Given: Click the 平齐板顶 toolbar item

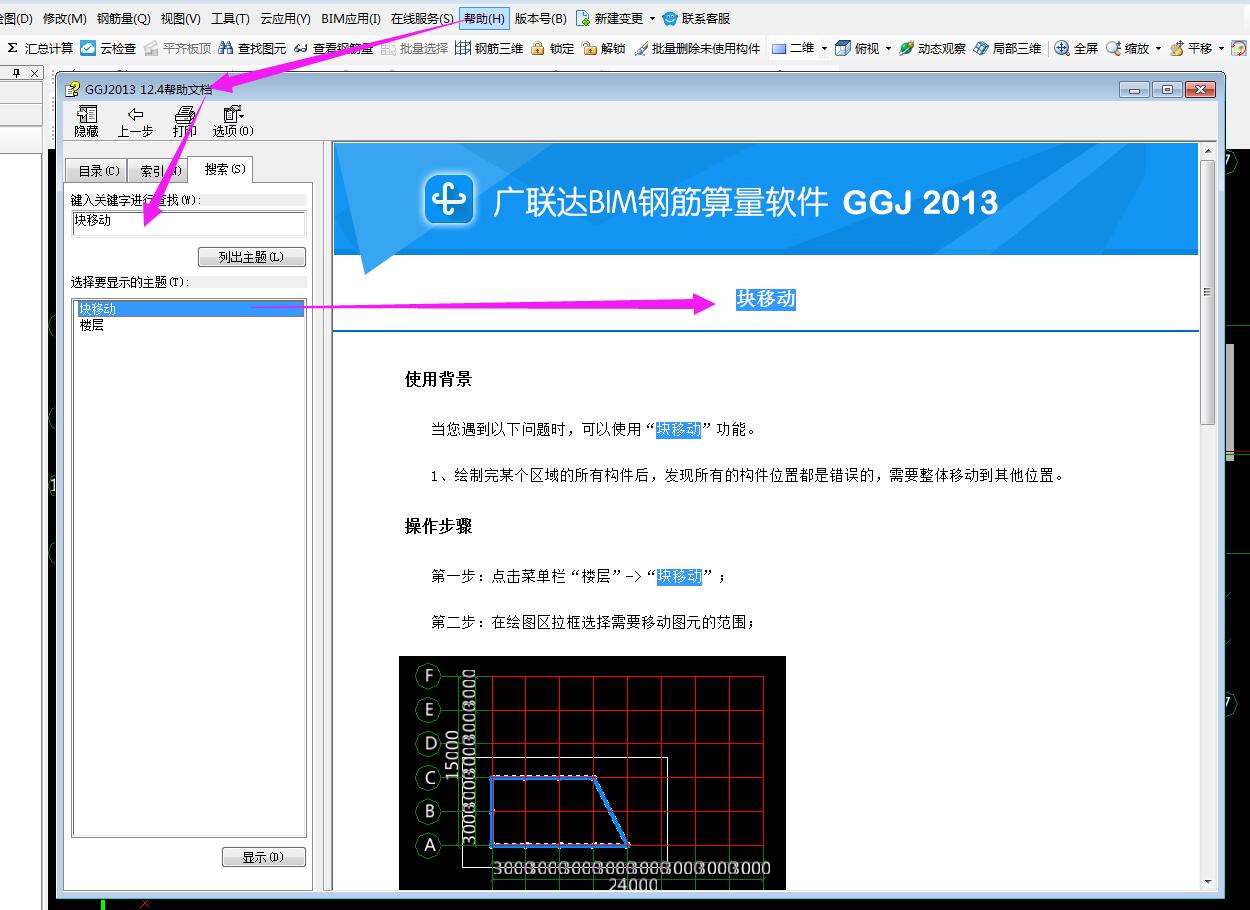Looking at the screenshot, I should [x=177, y=48].
